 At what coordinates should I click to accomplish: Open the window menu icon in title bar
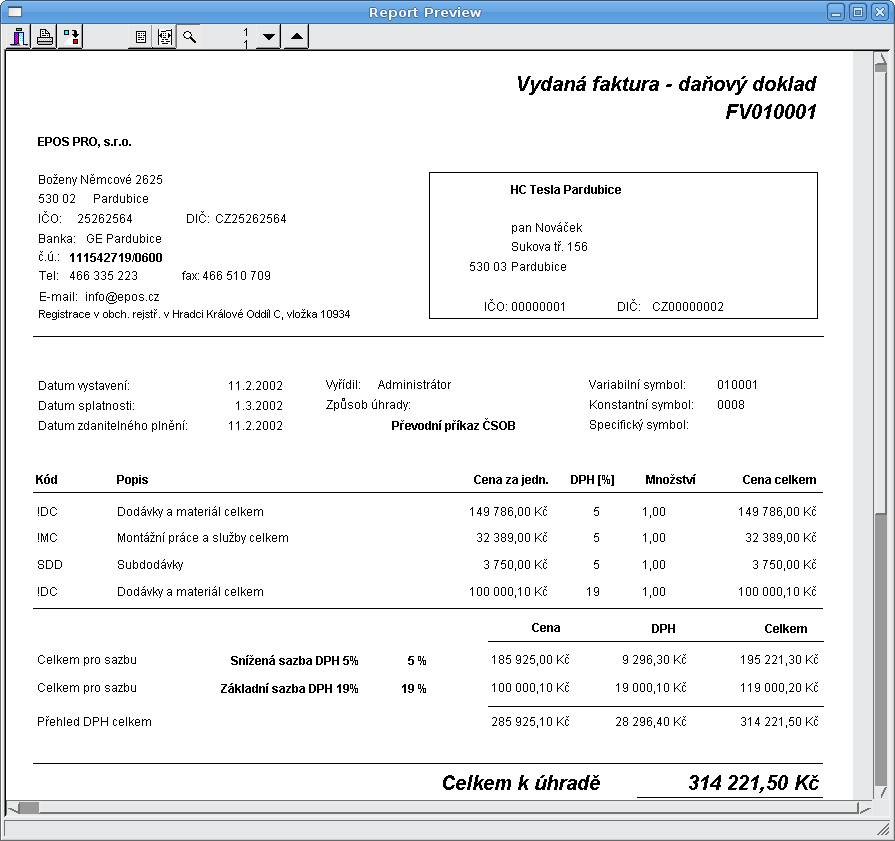tap(15, 12)
